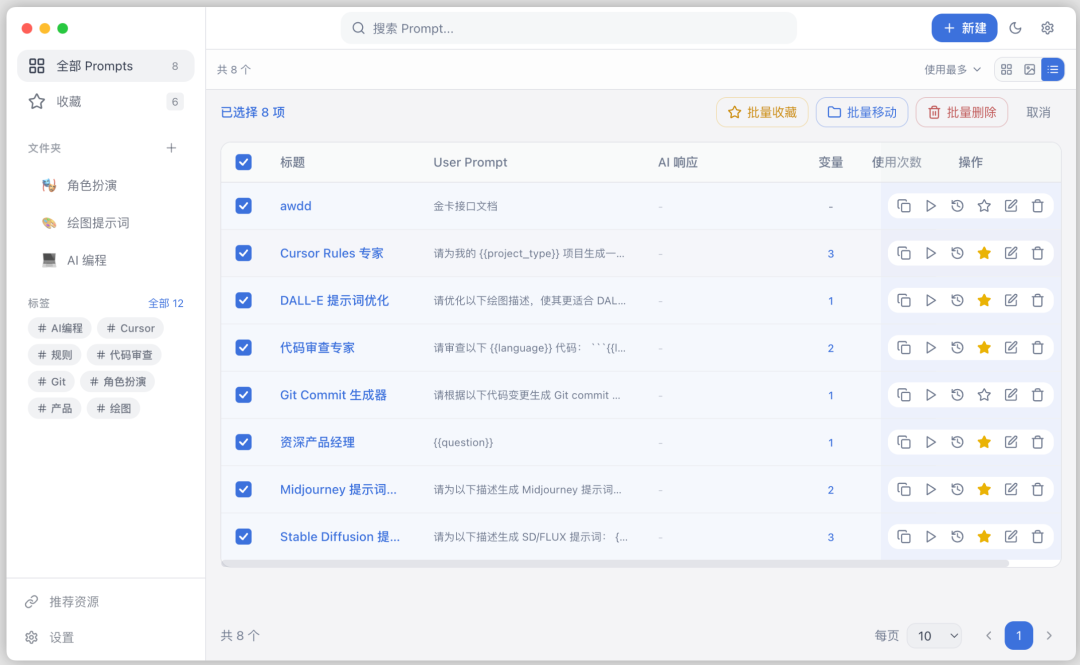Unfavorite Cursor Rules 专家 star
Viewport: 1080px width, 665px height.
coord(984,253)
